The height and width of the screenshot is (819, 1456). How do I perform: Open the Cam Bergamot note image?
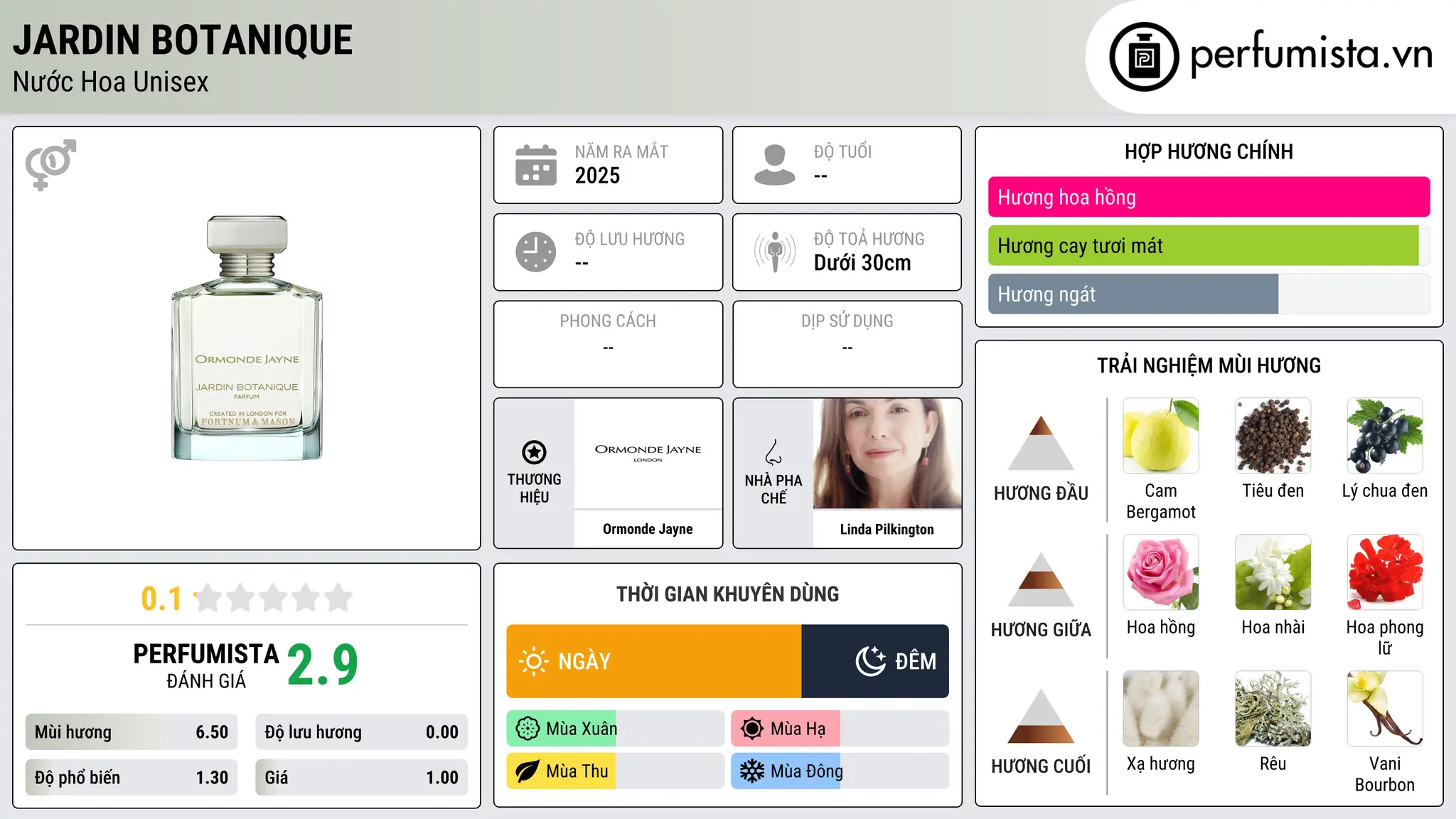[x=1161, y=436]
